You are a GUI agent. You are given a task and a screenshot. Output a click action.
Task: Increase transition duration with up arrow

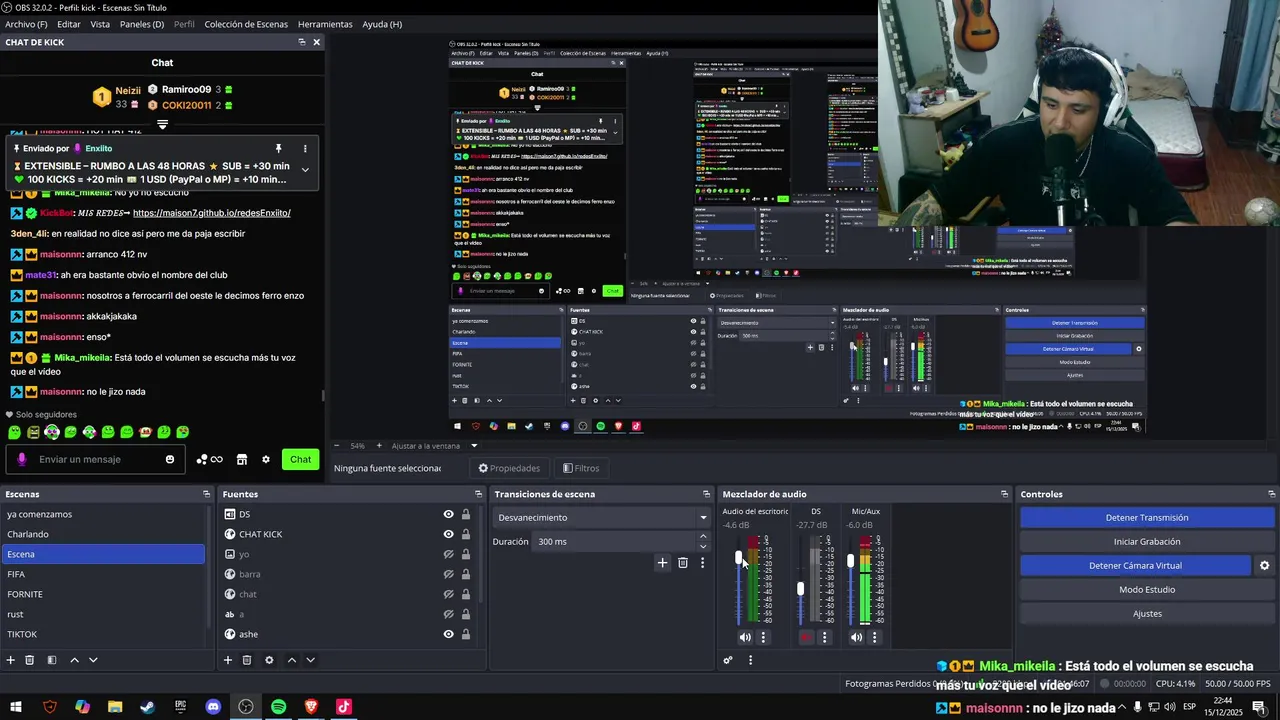703,537
